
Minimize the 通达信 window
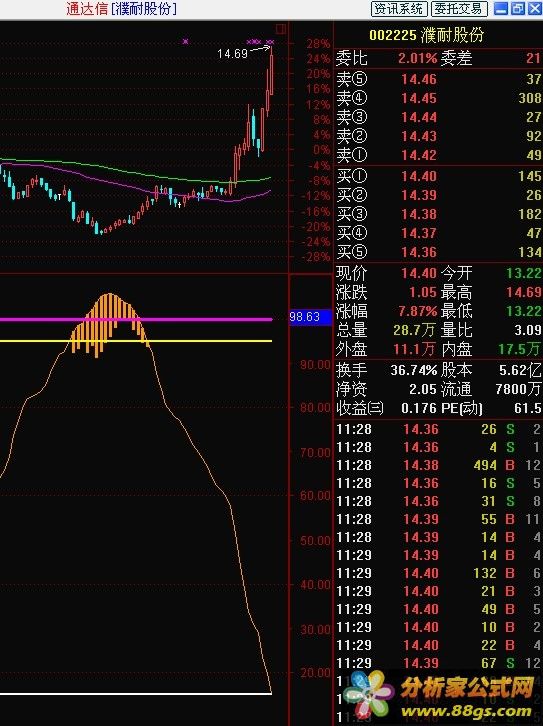[x=501, y=8]
